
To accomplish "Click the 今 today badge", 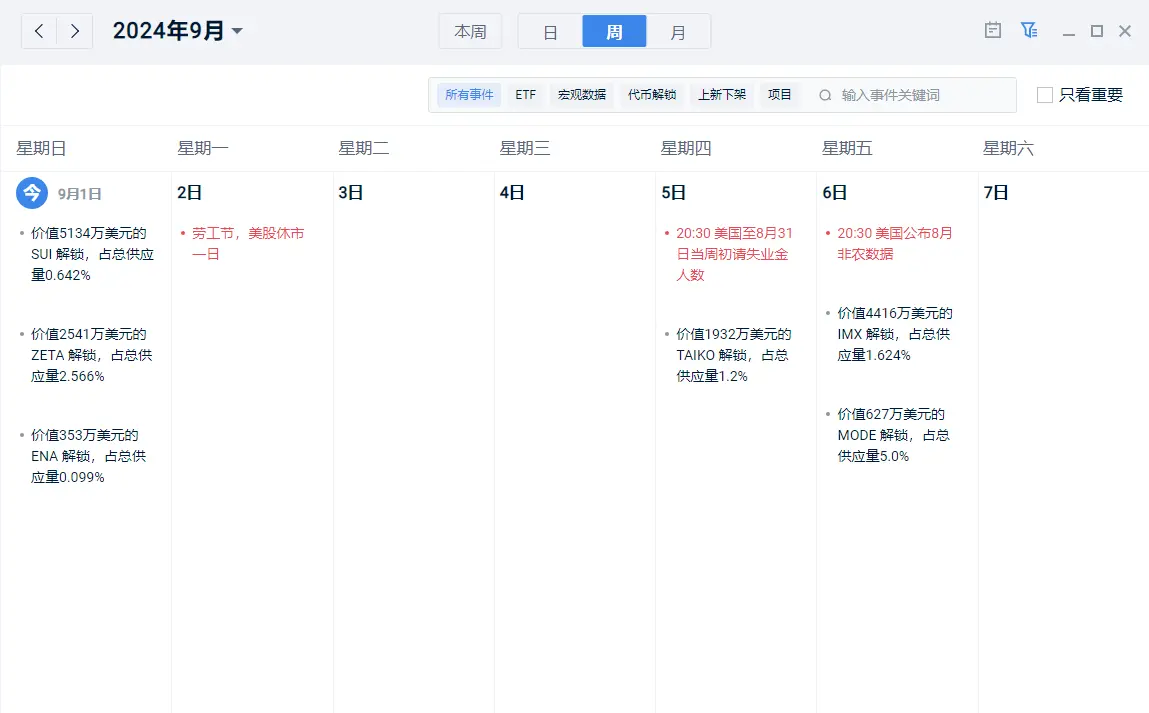I will (32, 193).
